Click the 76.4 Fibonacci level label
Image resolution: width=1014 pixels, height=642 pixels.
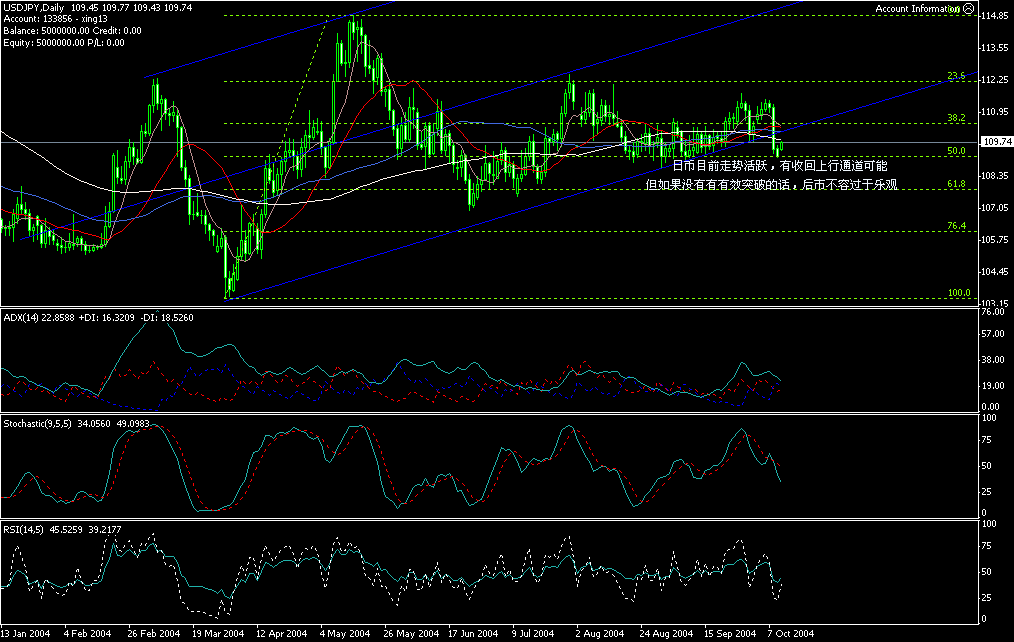(x=956, y=226)
